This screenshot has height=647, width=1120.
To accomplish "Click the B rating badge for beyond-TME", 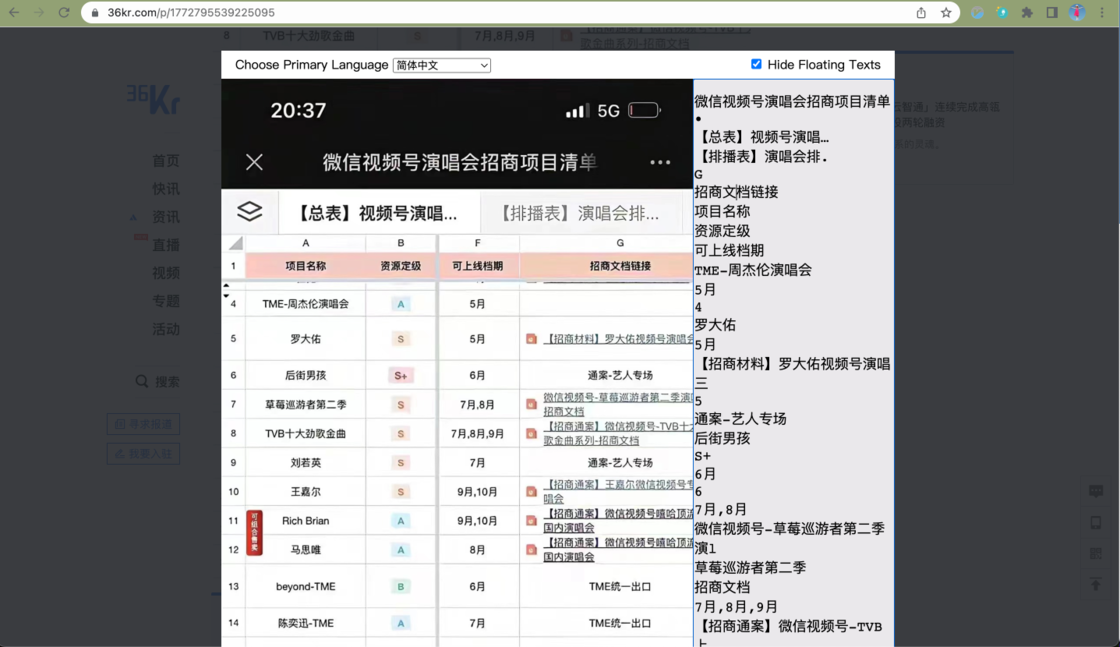I will pyautogui.click(x=401, y=586).
